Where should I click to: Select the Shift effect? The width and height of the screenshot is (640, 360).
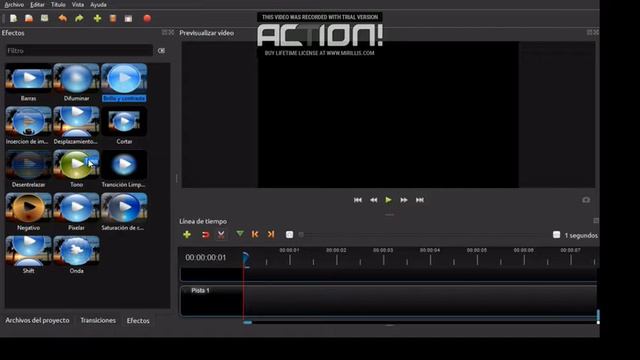pos(28,255)
